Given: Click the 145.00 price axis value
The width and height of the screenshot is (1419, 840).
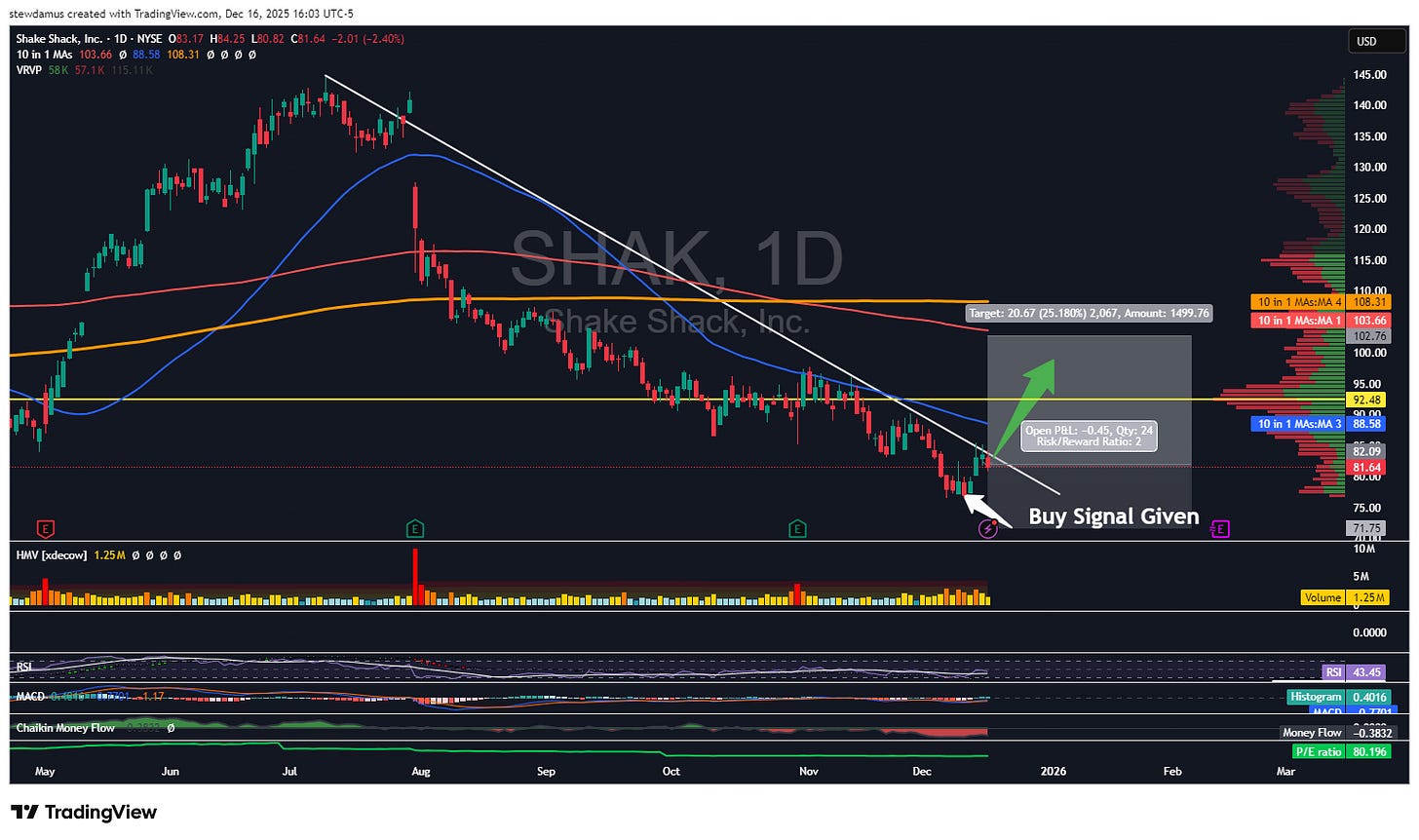Looking at the screenshot, I should click(1369, 75).
